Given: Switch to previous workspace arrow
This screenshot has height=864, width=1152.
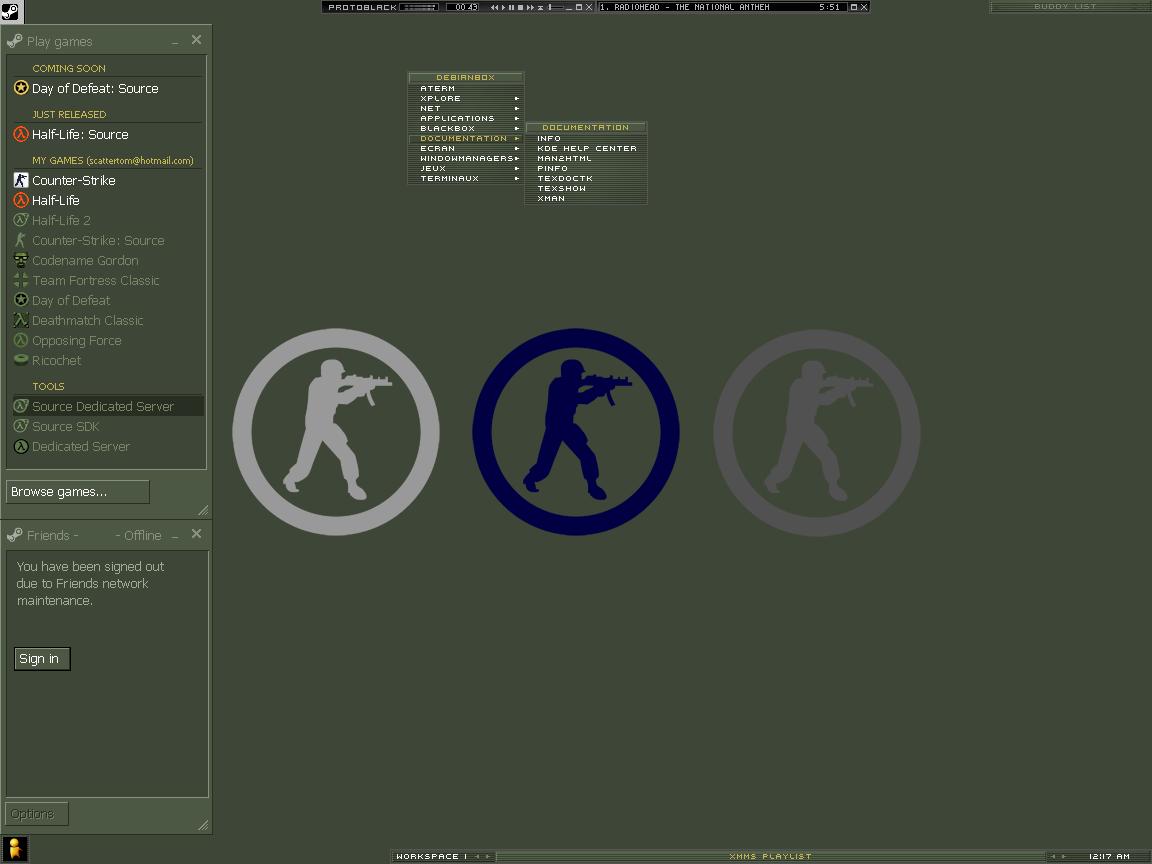Looking at the screenshot, I should click(x=477, y=857).
